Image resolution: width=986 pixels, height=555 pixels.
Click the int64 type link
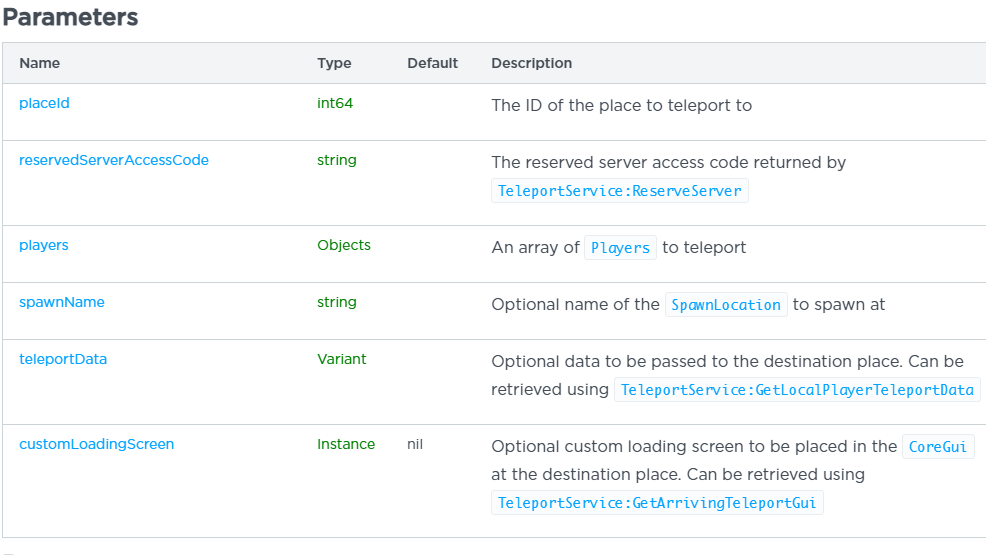(335, 103)
